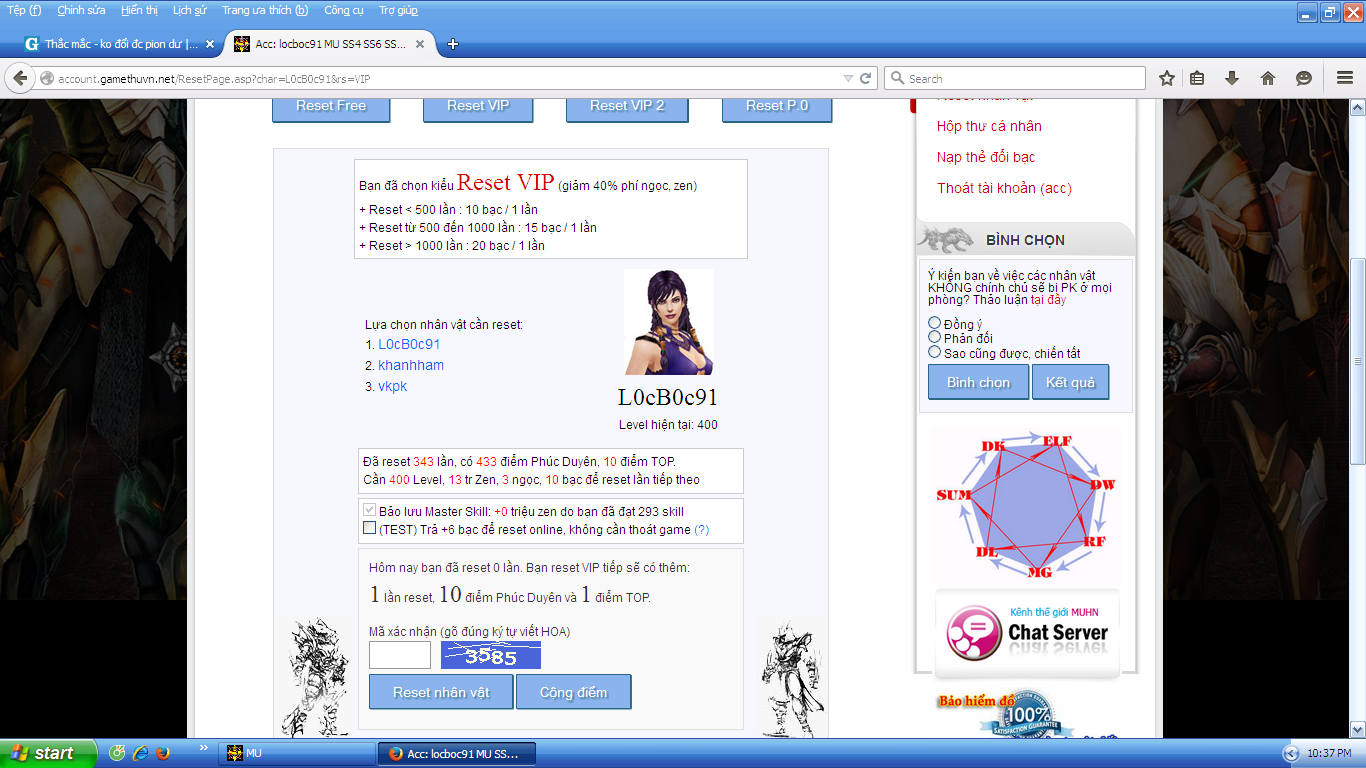Click the 3585 captcha image
Viewport: 1366px width, 768px height.
pyautogui.click(x=491, y=656)
